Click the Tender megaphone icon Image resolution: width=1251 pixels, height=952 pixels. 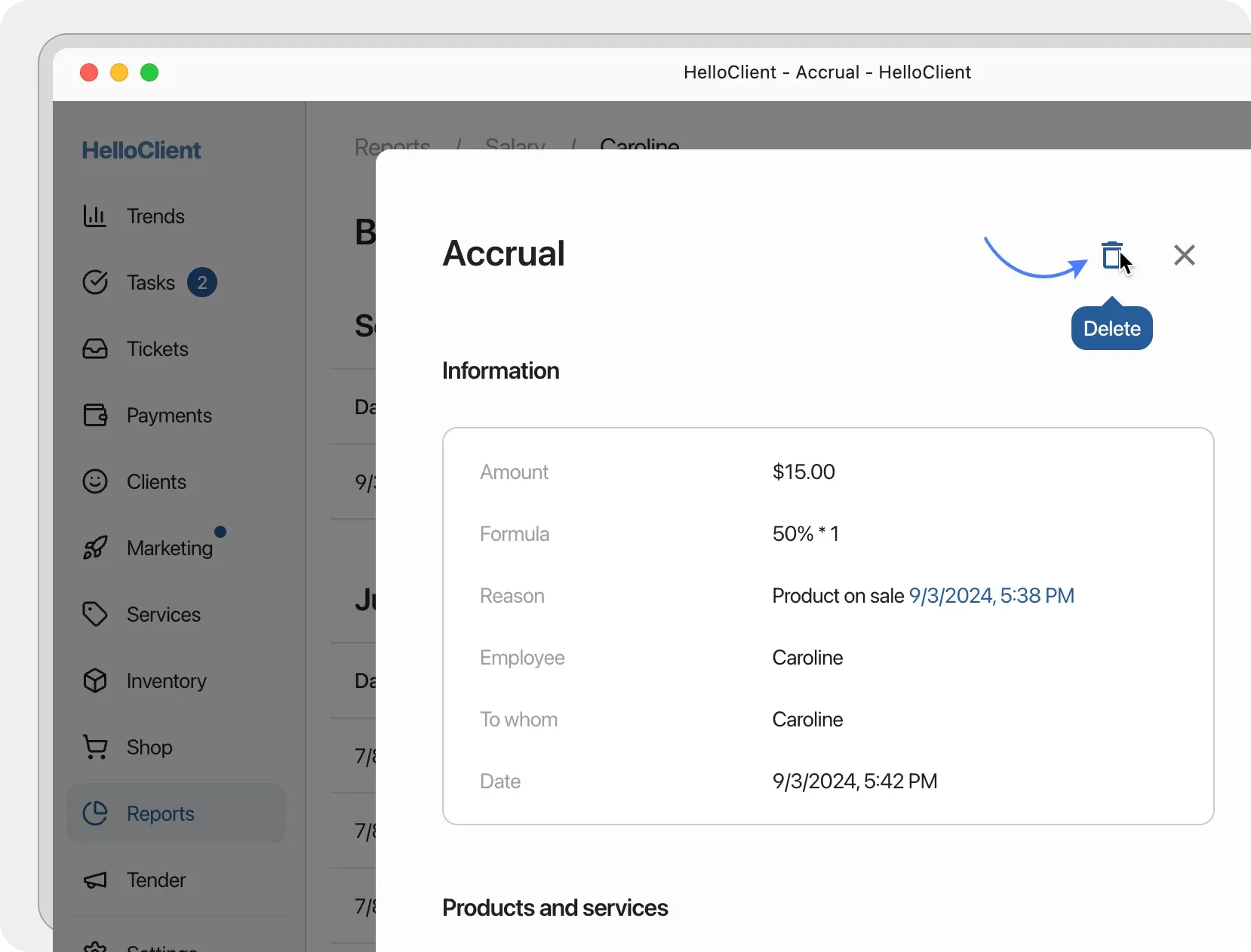97,880
